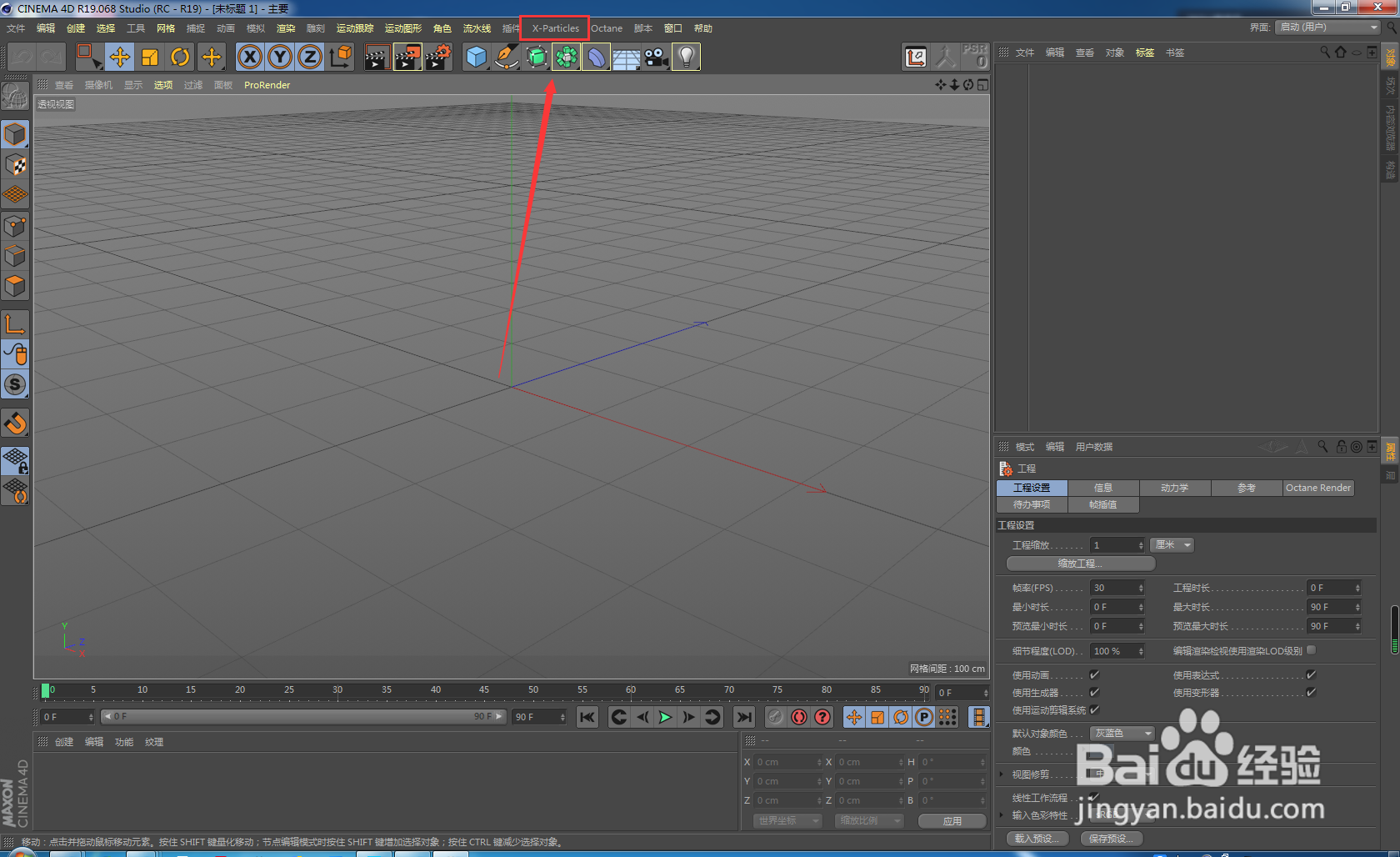This screenshot has width=1400, height=857.
Task: Click render view clapperboard icon
Action: pos(377,57)
